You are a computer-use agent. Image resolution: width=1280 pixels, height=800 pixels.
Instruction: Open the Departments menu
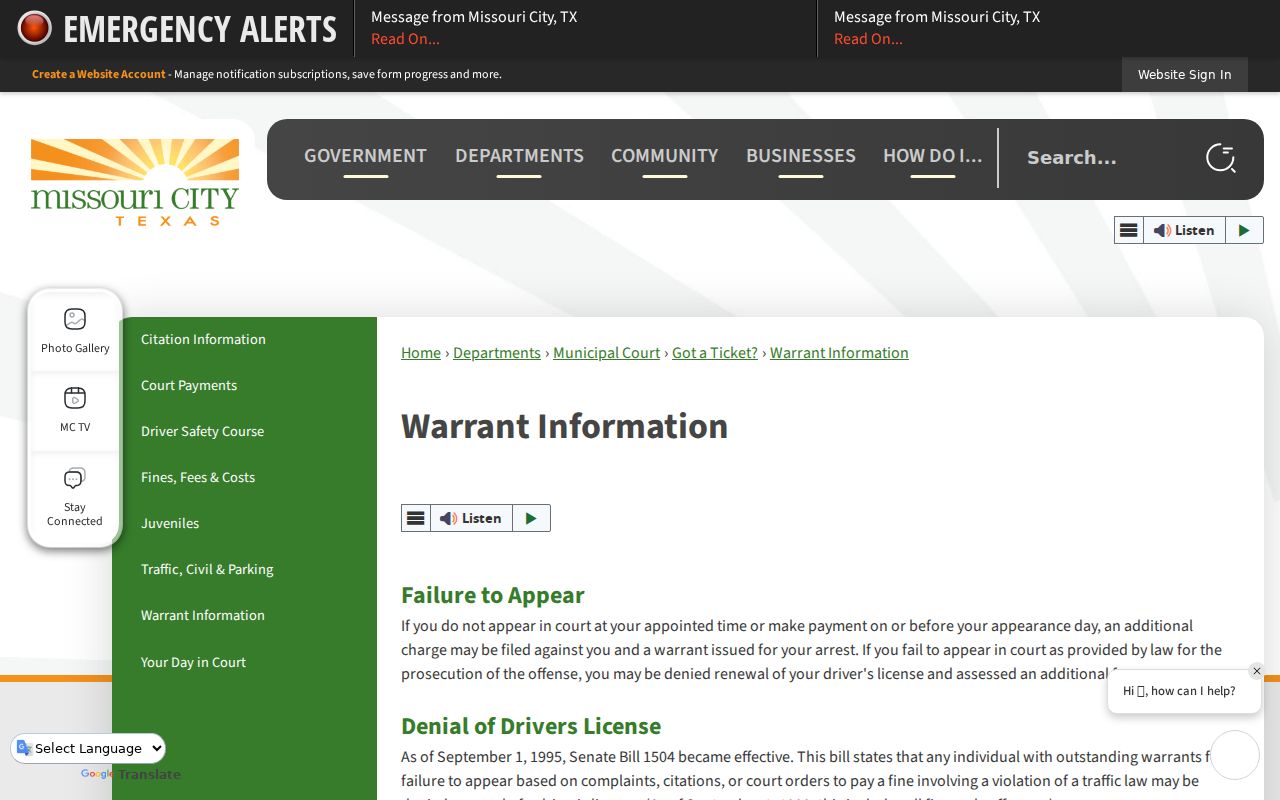(519, 156)
